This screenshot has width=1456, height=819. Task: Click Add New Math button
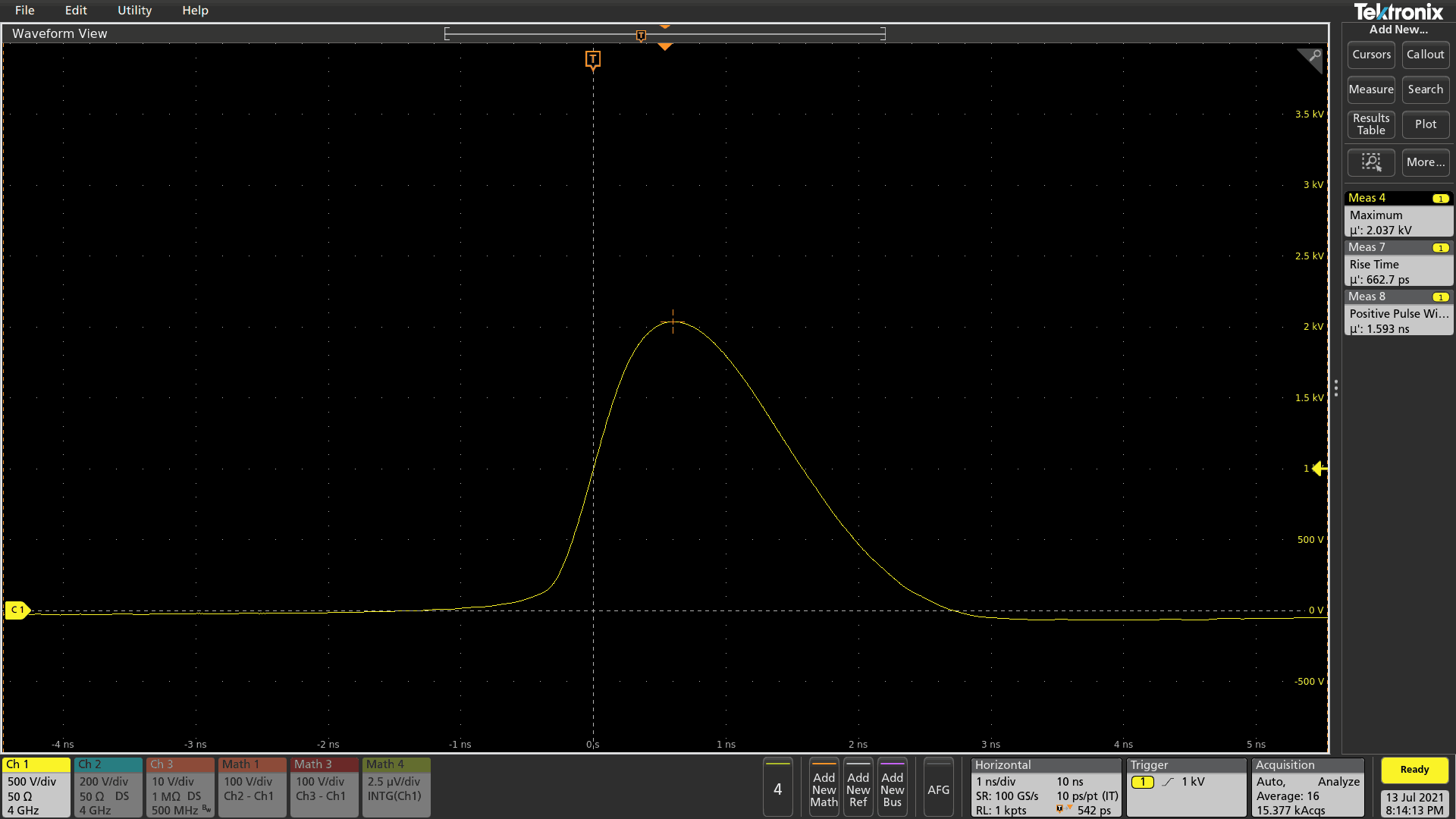[x=824, y=789]
